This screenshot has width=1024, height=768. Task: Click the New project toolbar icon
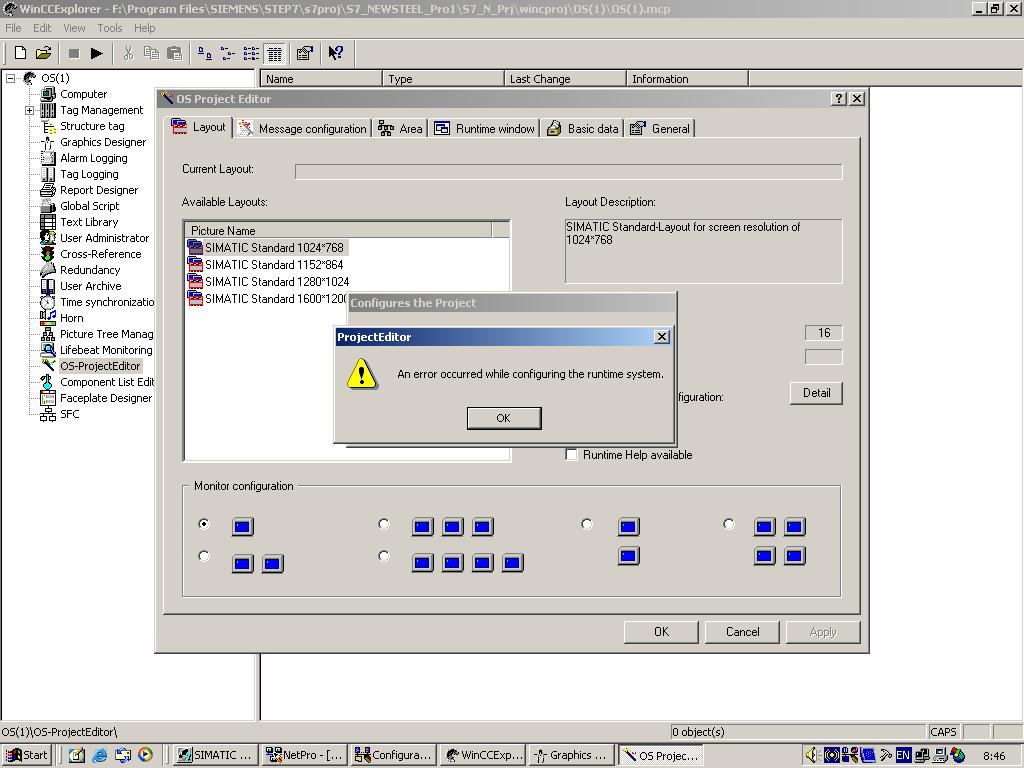(20, 53)
